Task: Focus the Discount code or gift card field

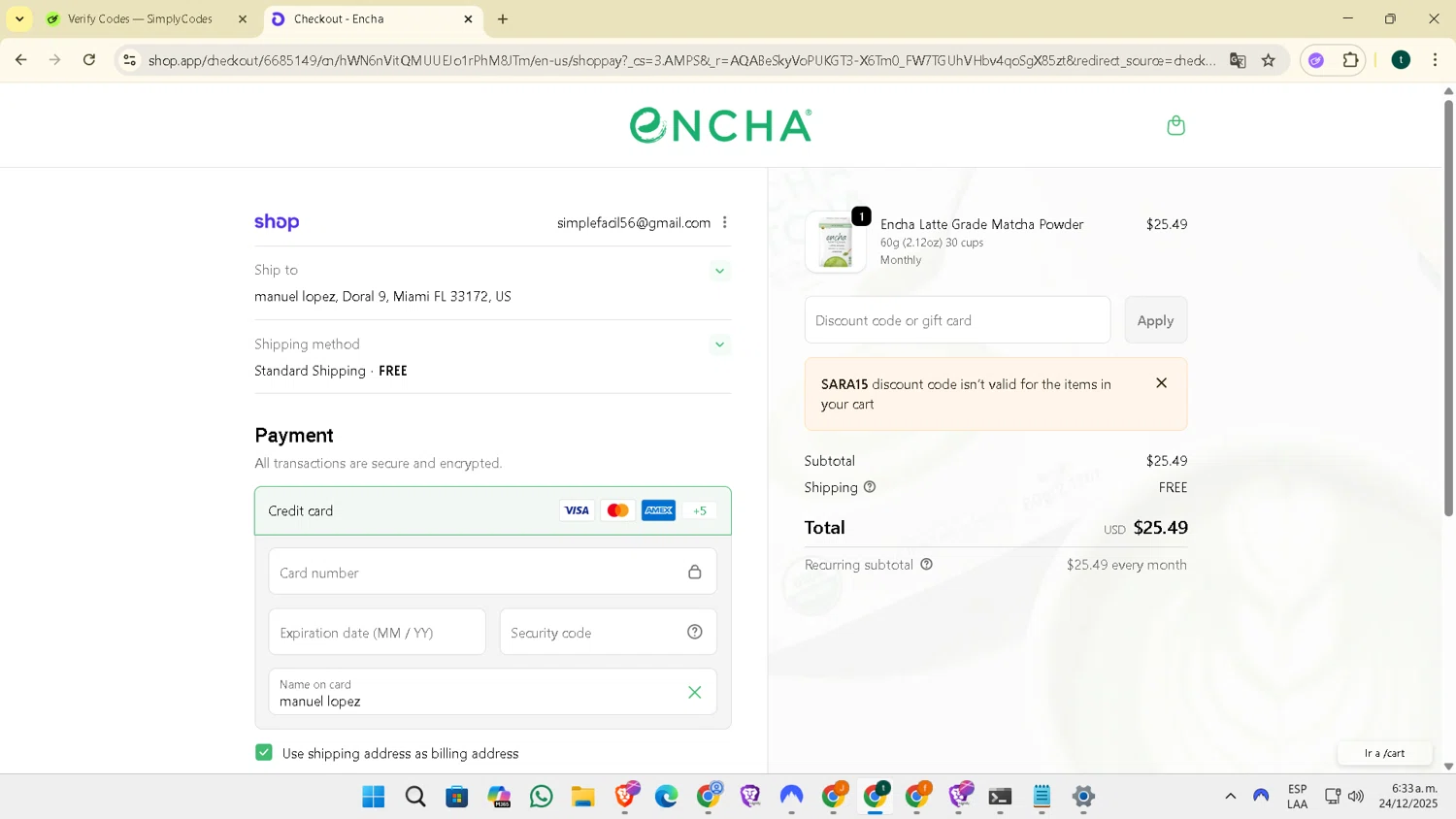Action: [957, 320]
